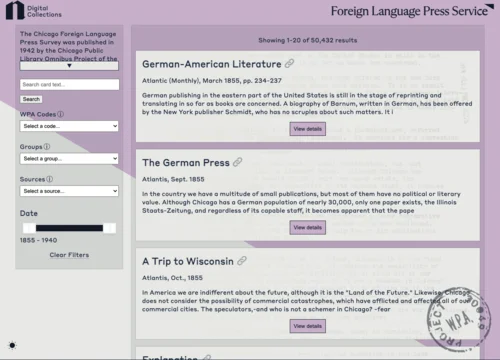Click the 'Atlantis, Sept. 1855' source line
This screenshot has height=360, width=500.
pyautogui.click(x=173, y=179)
